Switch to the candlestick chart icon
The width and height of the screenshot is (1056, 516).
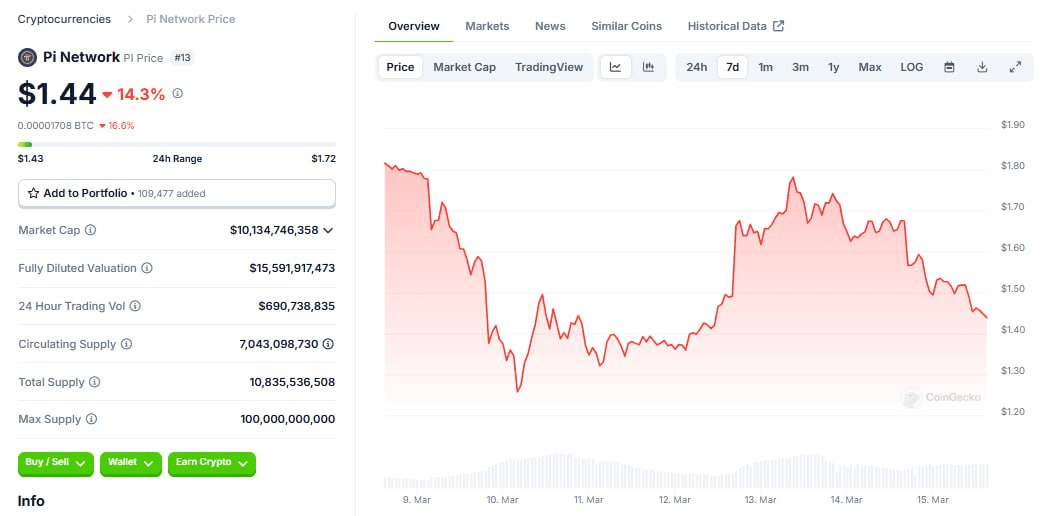tap(648, 67)
